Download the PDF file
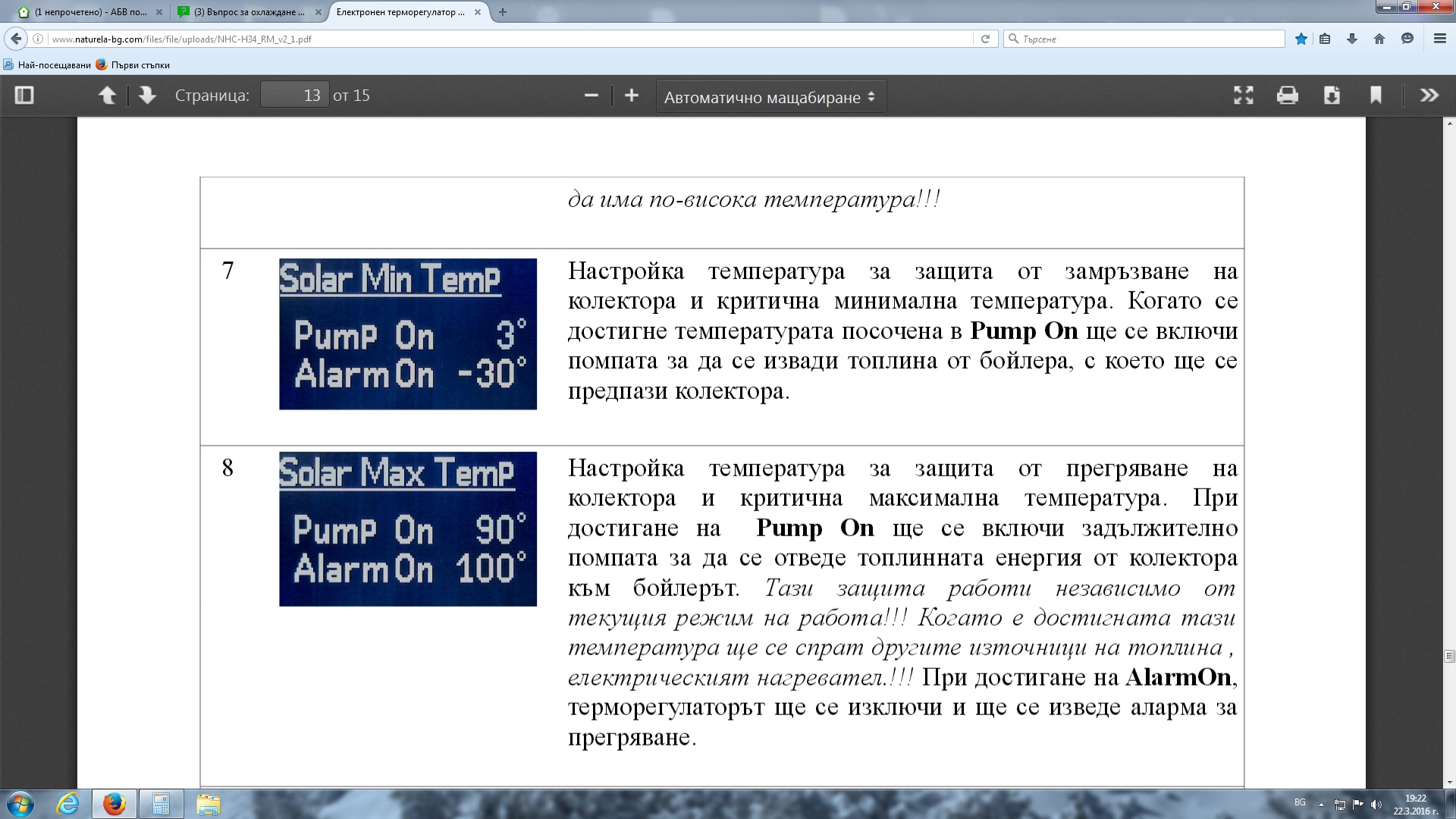This screenshot has height=819, width=1456. [1332, 96]
